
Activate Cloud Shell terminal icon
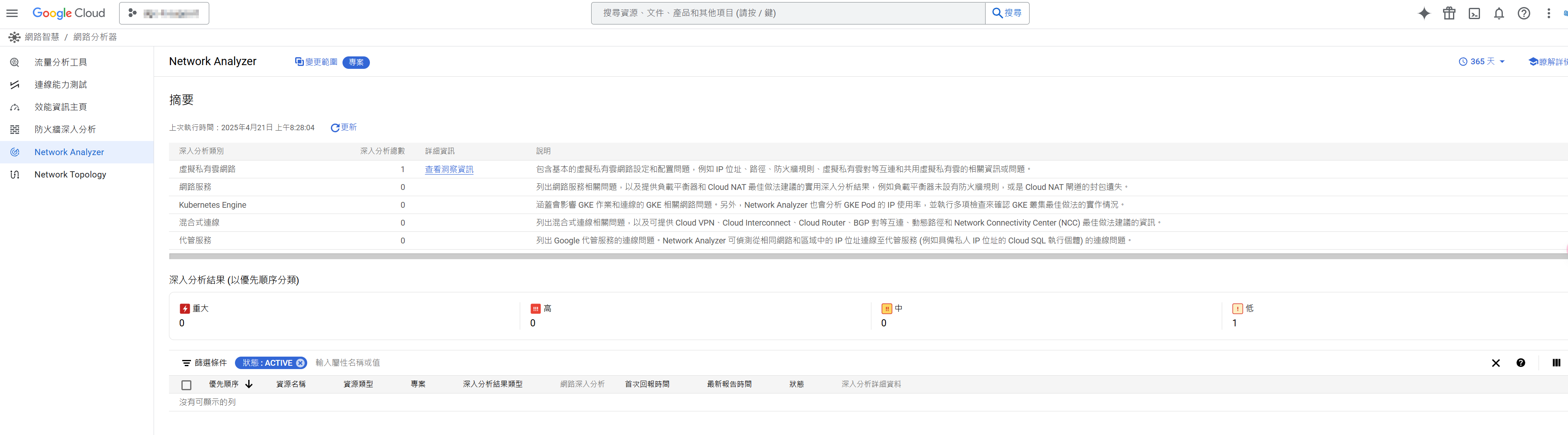(1474, 13)
